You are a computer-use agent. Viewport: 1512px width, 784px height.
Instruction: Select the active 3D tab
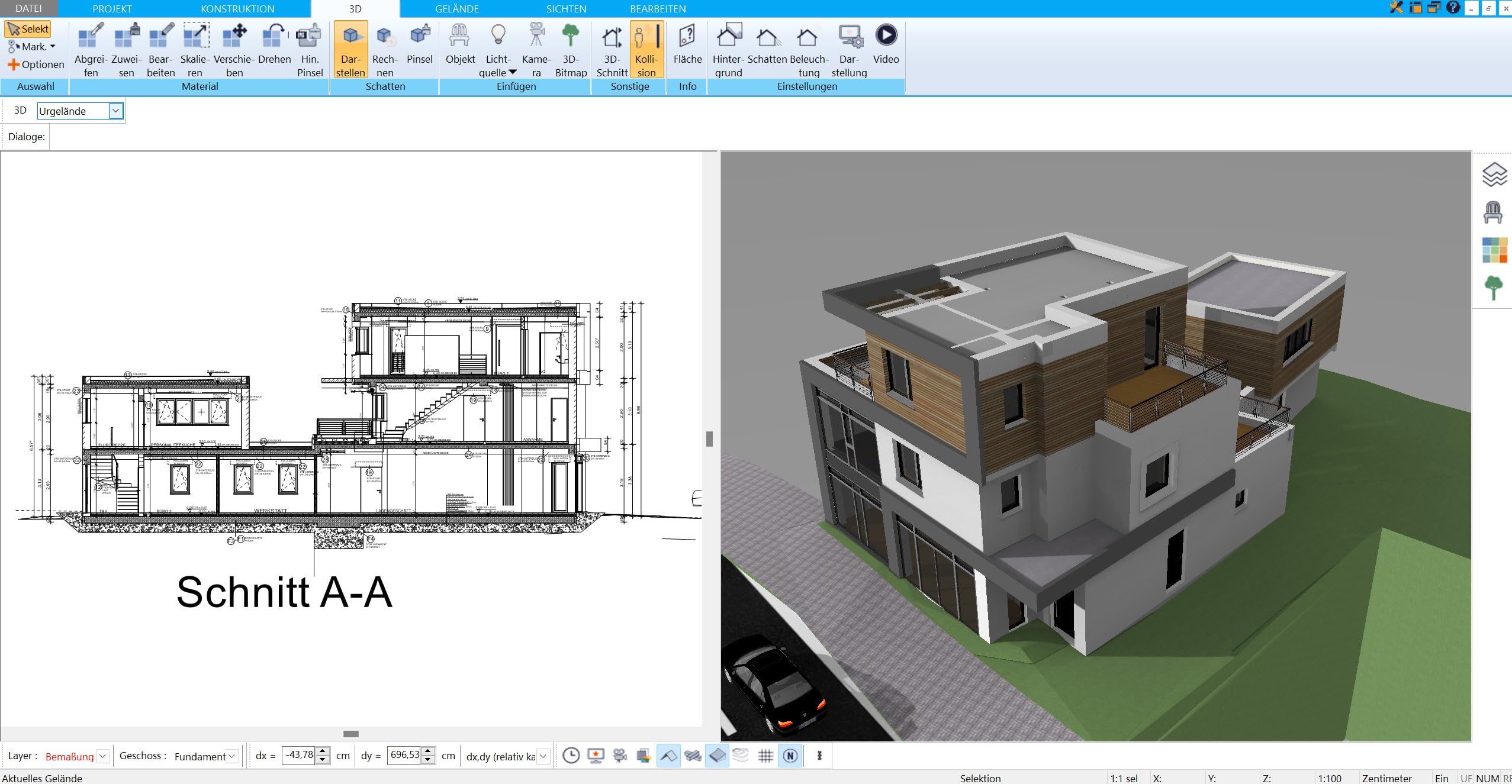(x=355, y=9)
